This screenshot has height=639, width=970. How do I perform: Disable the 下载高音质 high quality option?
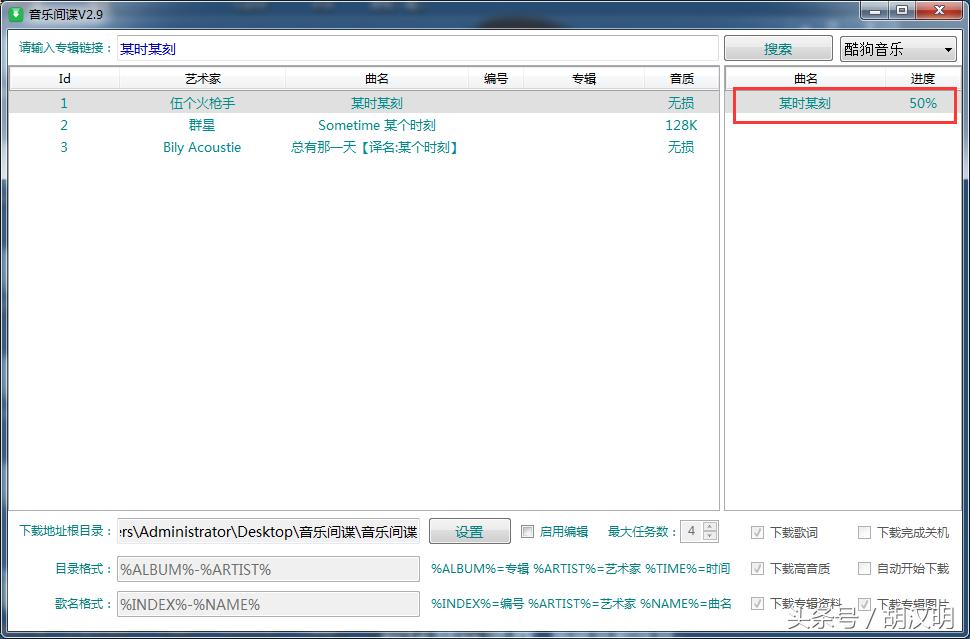pos(758,568)
